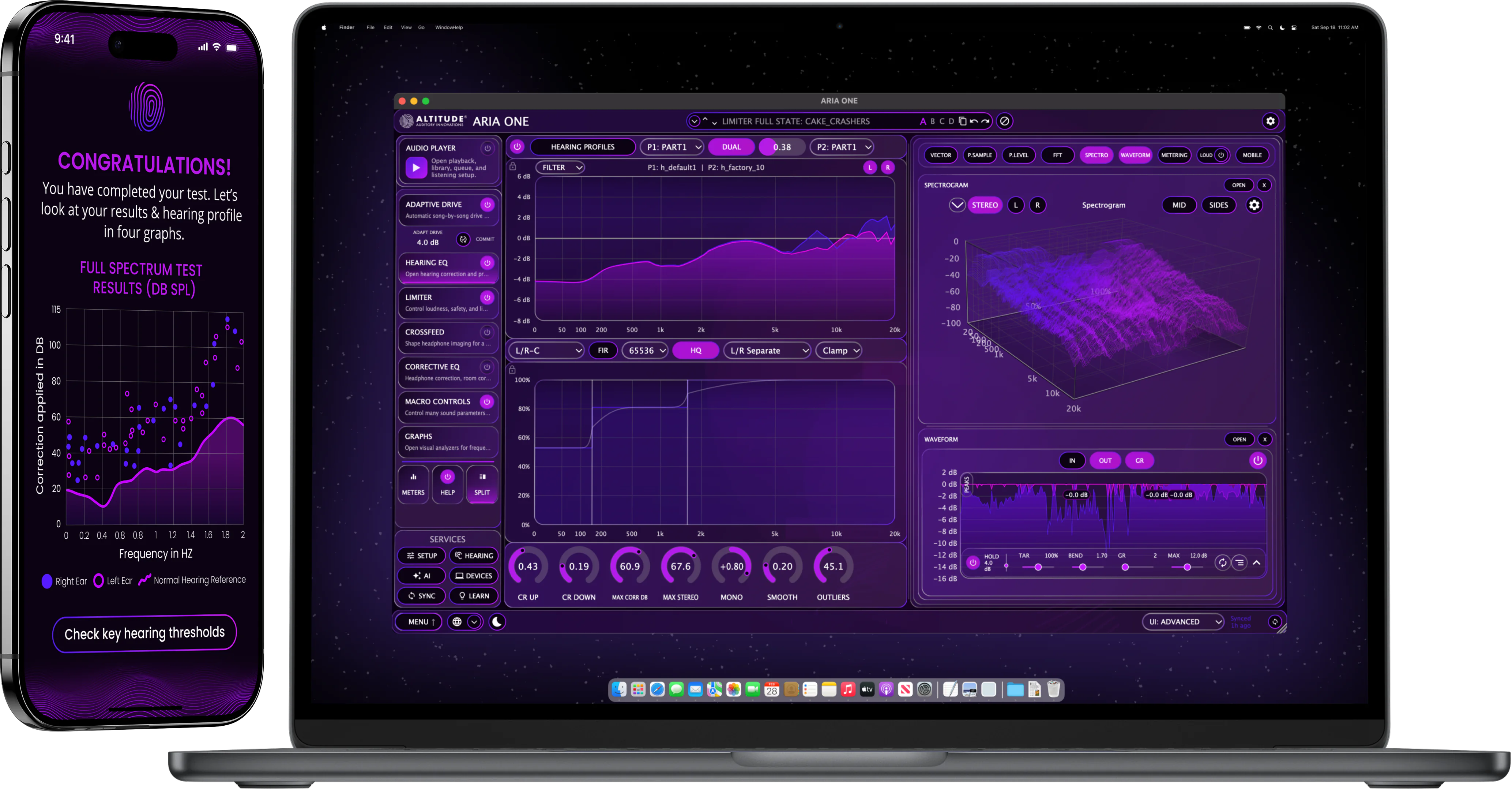Click Check key hearing thresholds on phone
This screenshot has width=1512, height=789.
pos(144,633)
